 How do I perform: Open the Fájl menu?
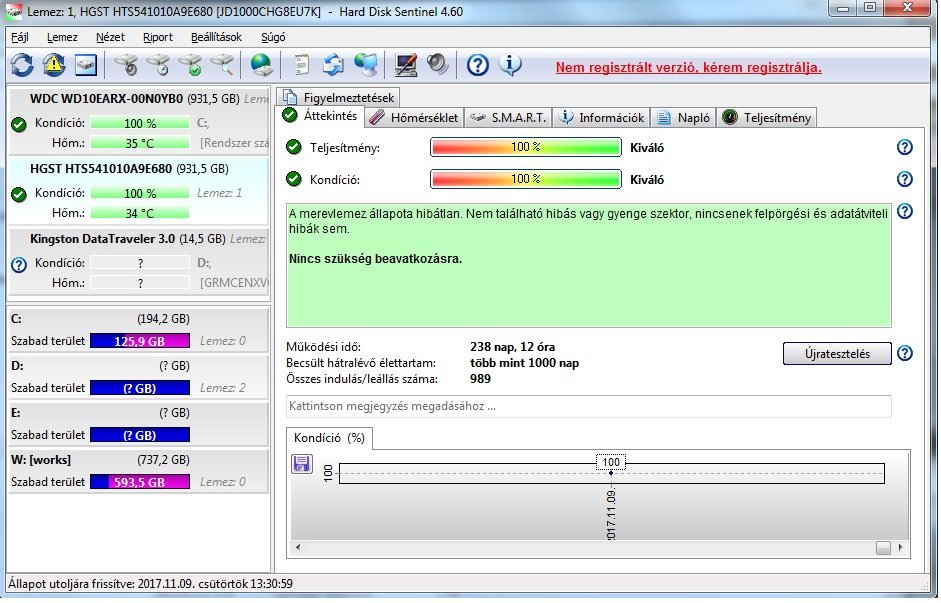click(x=20, y=37)
